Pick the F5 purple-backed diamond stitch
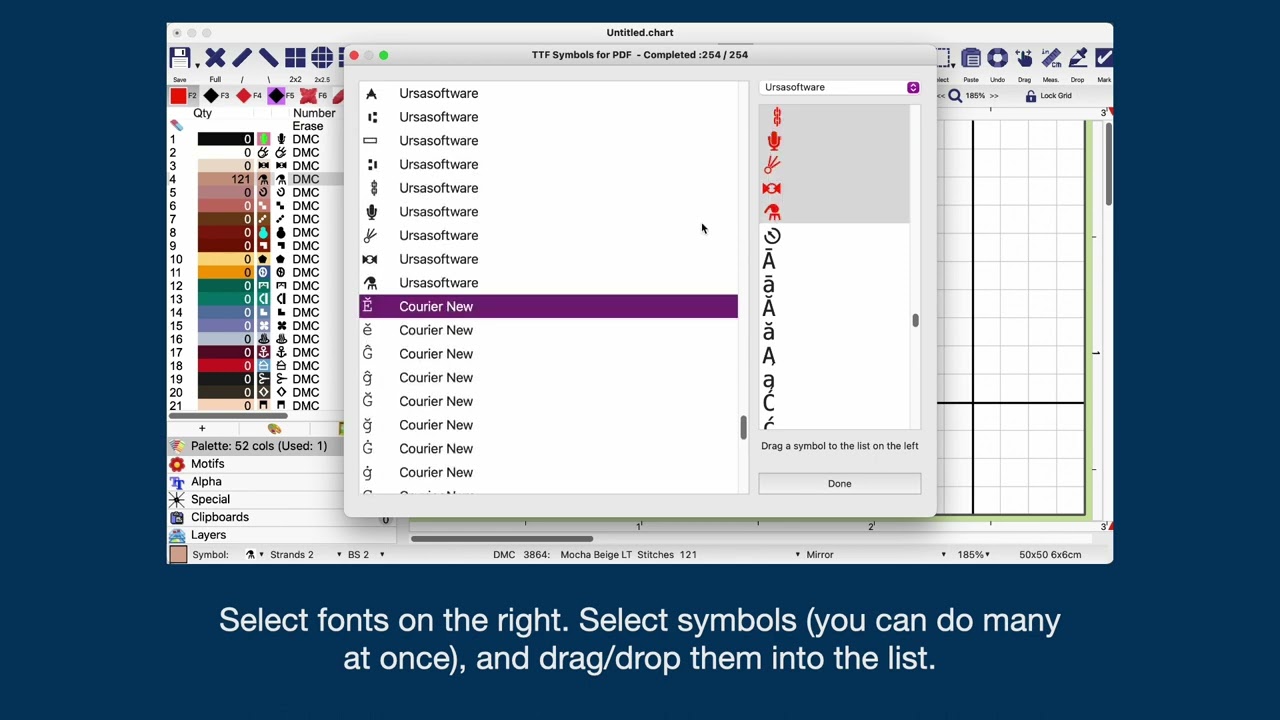This screenshot has height=720, width=1280. [277, 96]
